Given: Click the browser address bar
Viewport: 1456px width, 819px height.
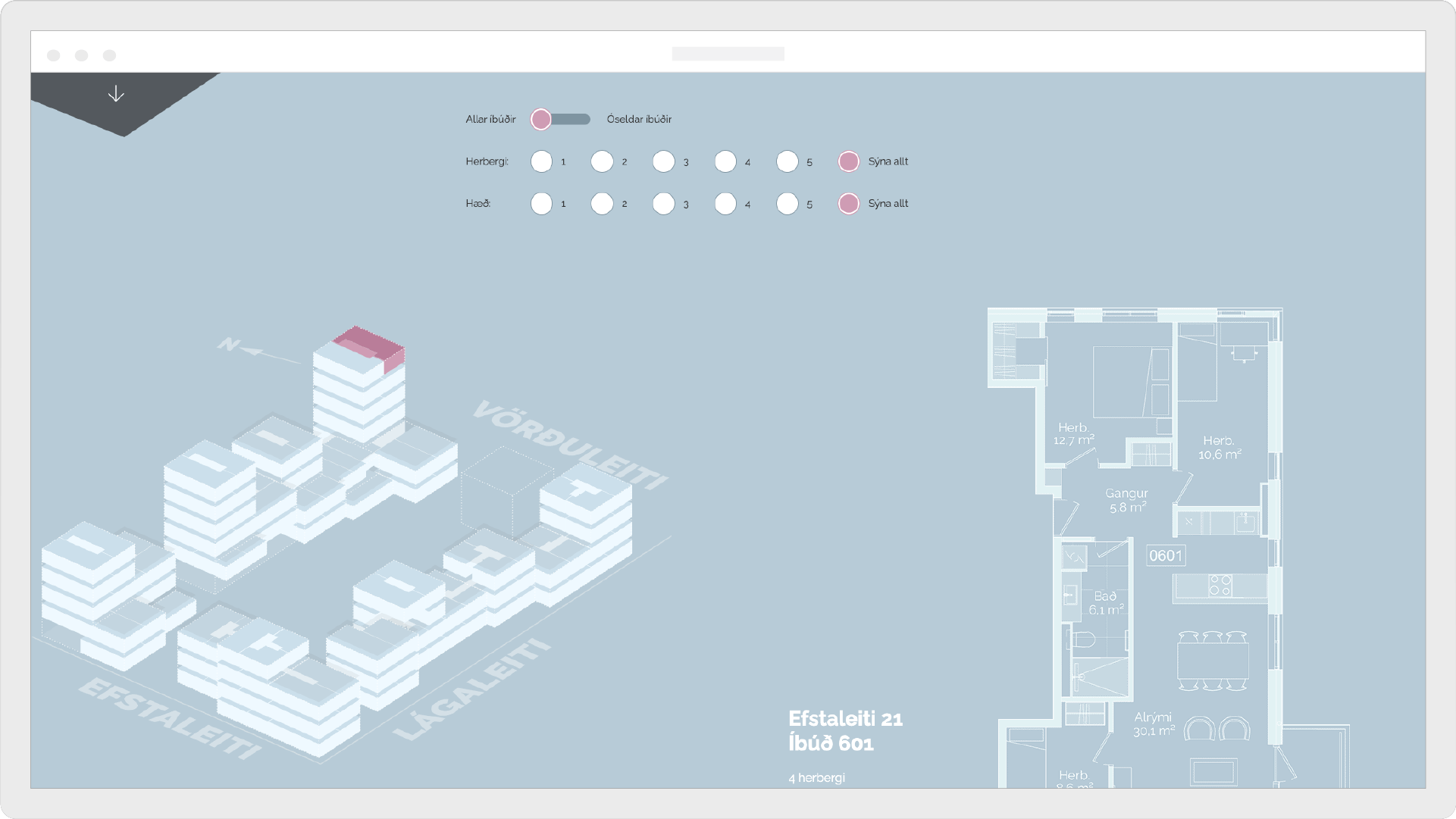Looking at the screenshot, I should coord(728,54).
